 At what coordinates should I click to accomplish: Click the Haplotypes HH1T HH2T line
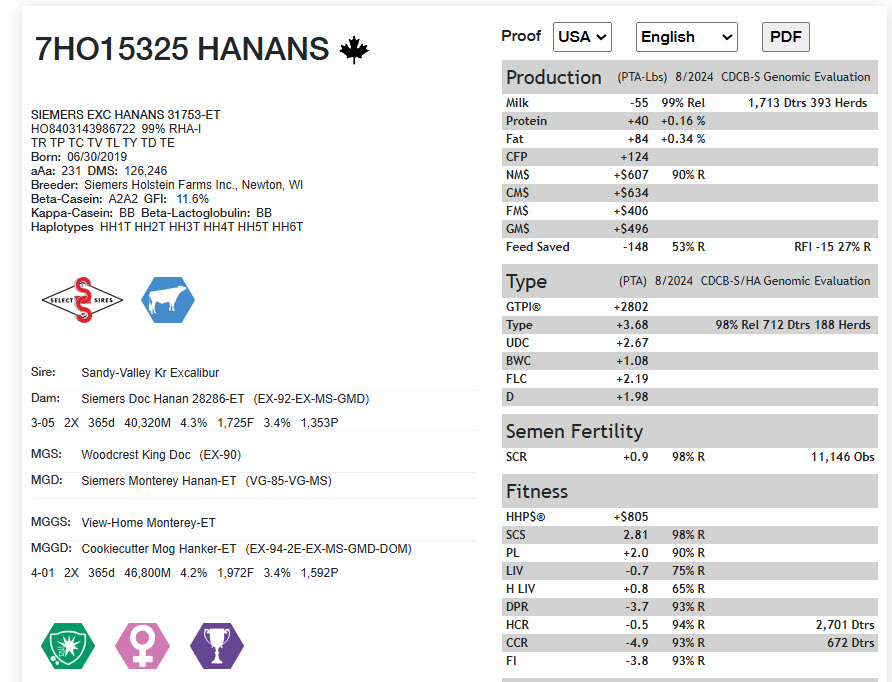(167, 227)
